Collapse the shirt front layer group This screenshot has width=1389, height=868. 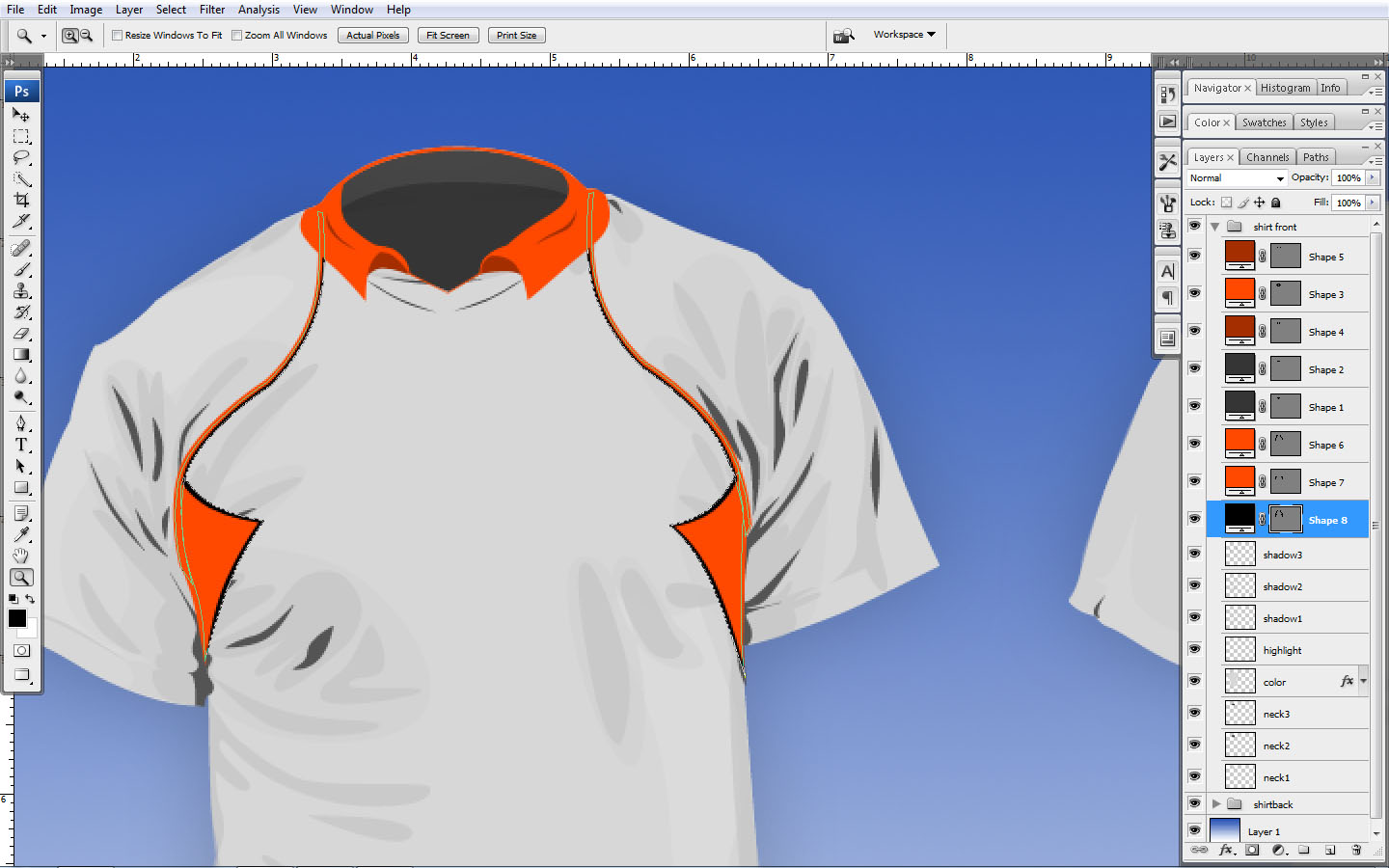point(1214,226)
